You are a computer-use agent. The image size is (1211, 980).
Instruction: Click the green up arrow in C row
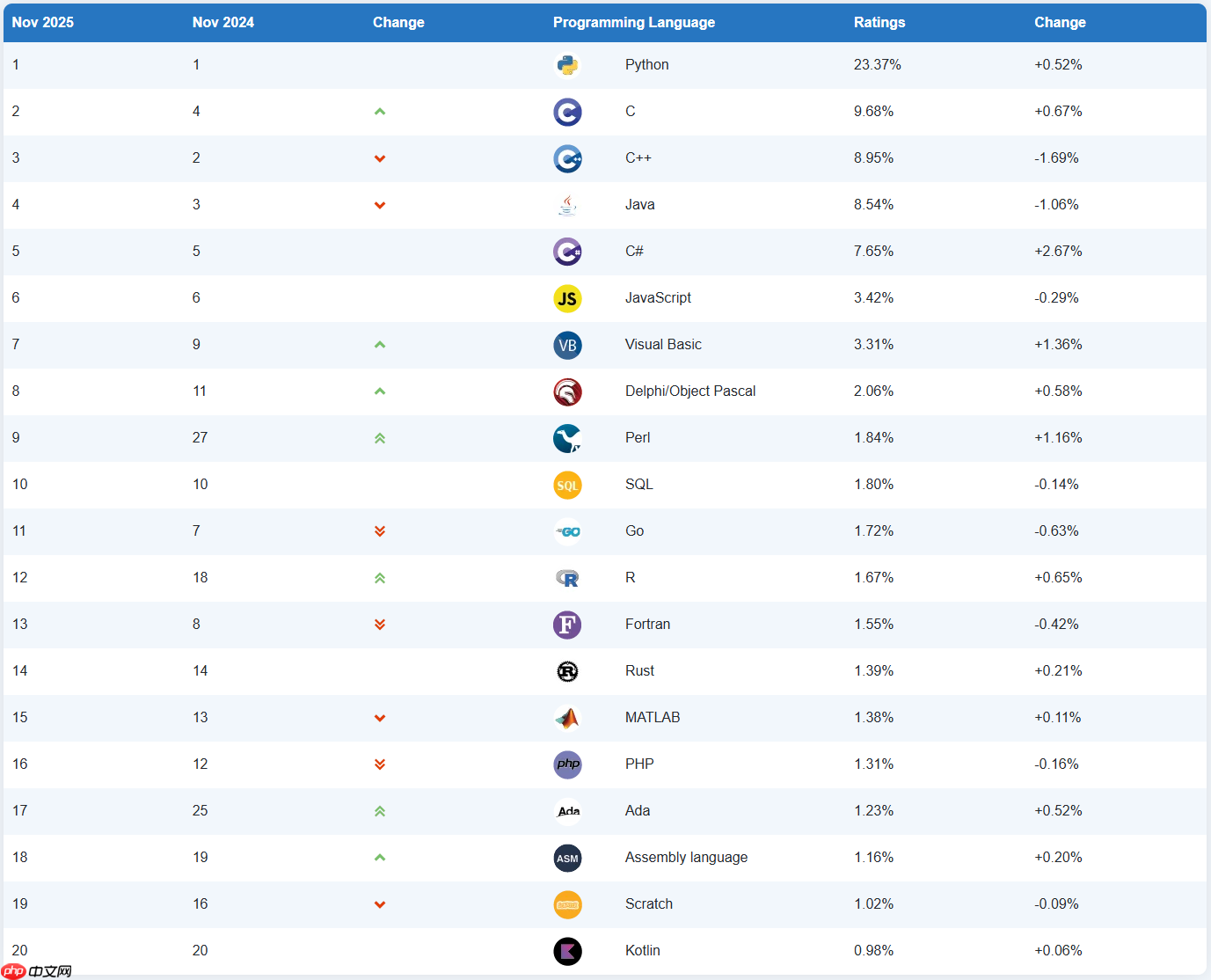[x=380, y=112]
